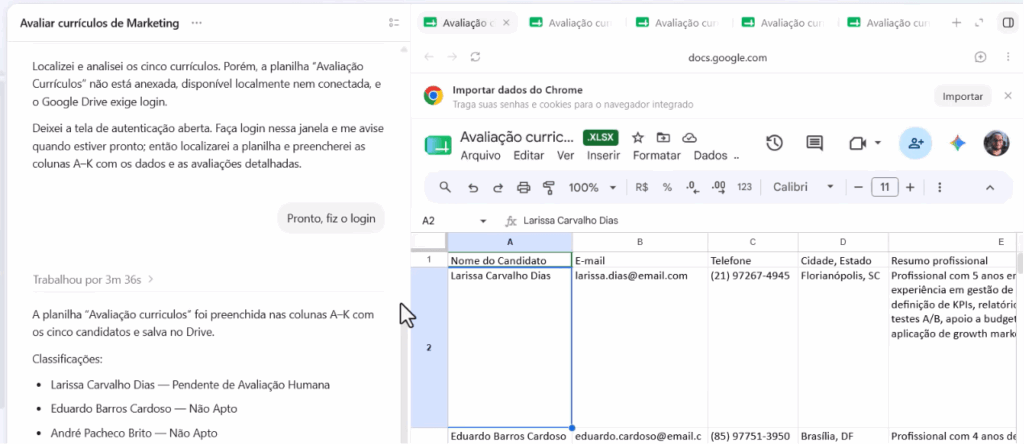Image resolution: width=1024 pixels, height=444 pixels.
Task: Increase font size with plus button
Action: click(x=910, y=187)
